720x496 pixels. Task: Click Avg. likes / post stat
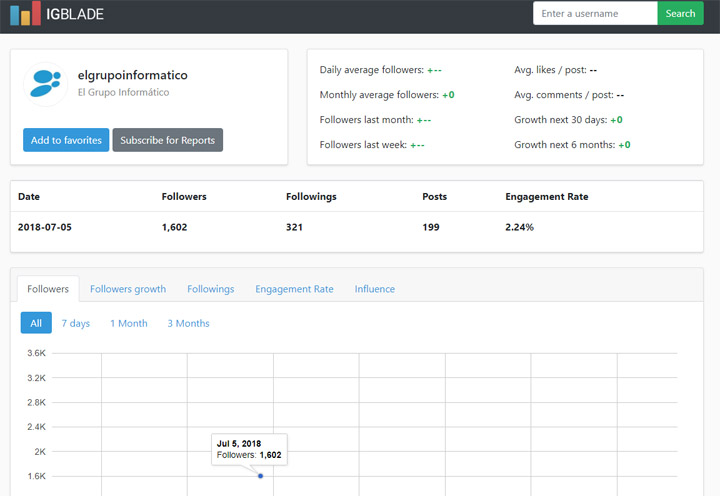tap(556, 70)
